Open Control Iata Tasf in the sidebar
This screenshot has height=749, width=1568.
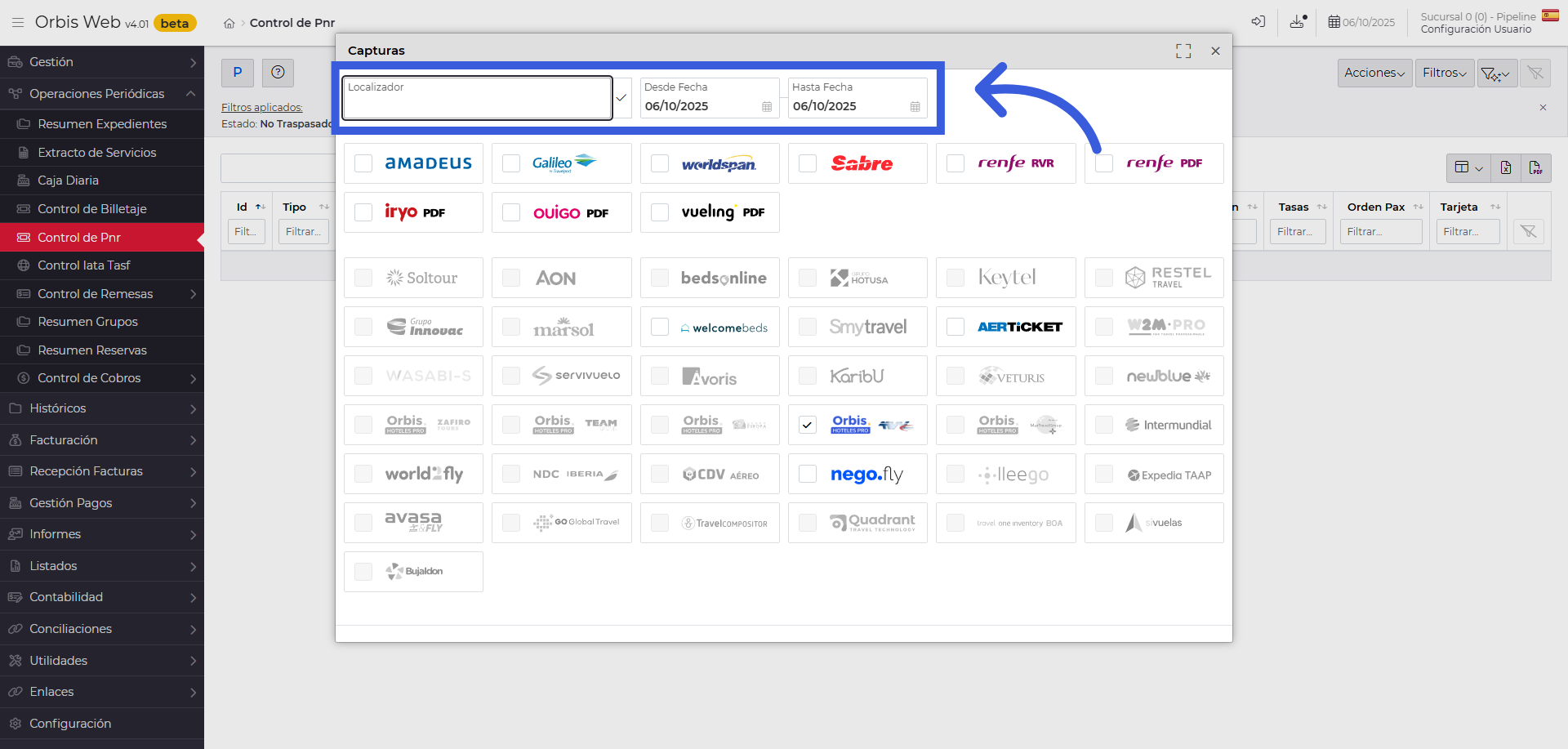point(102,265)
